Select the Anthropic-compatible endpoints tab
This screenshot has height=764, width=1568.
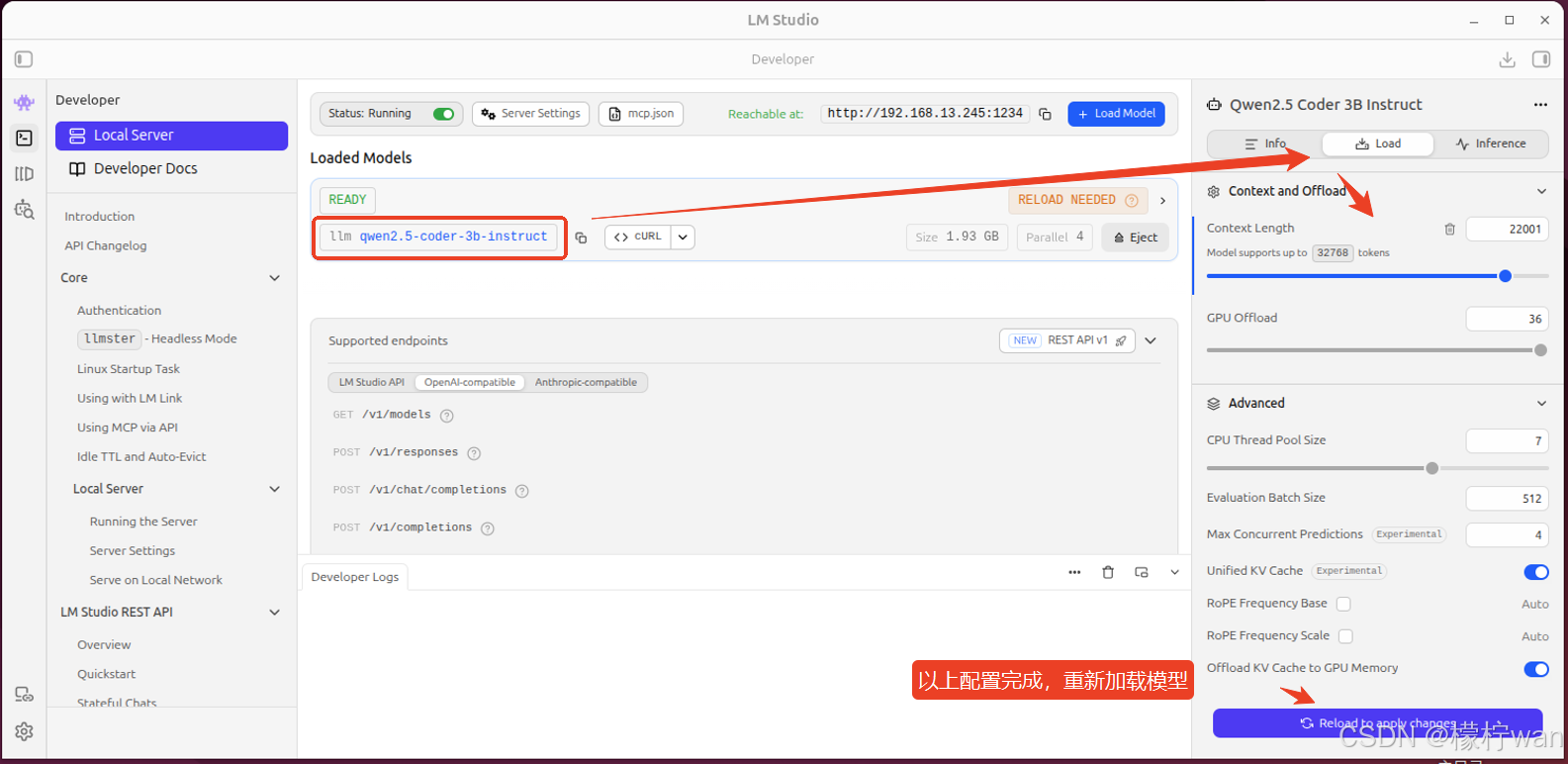pyautogui.click(x=586, y=383)
